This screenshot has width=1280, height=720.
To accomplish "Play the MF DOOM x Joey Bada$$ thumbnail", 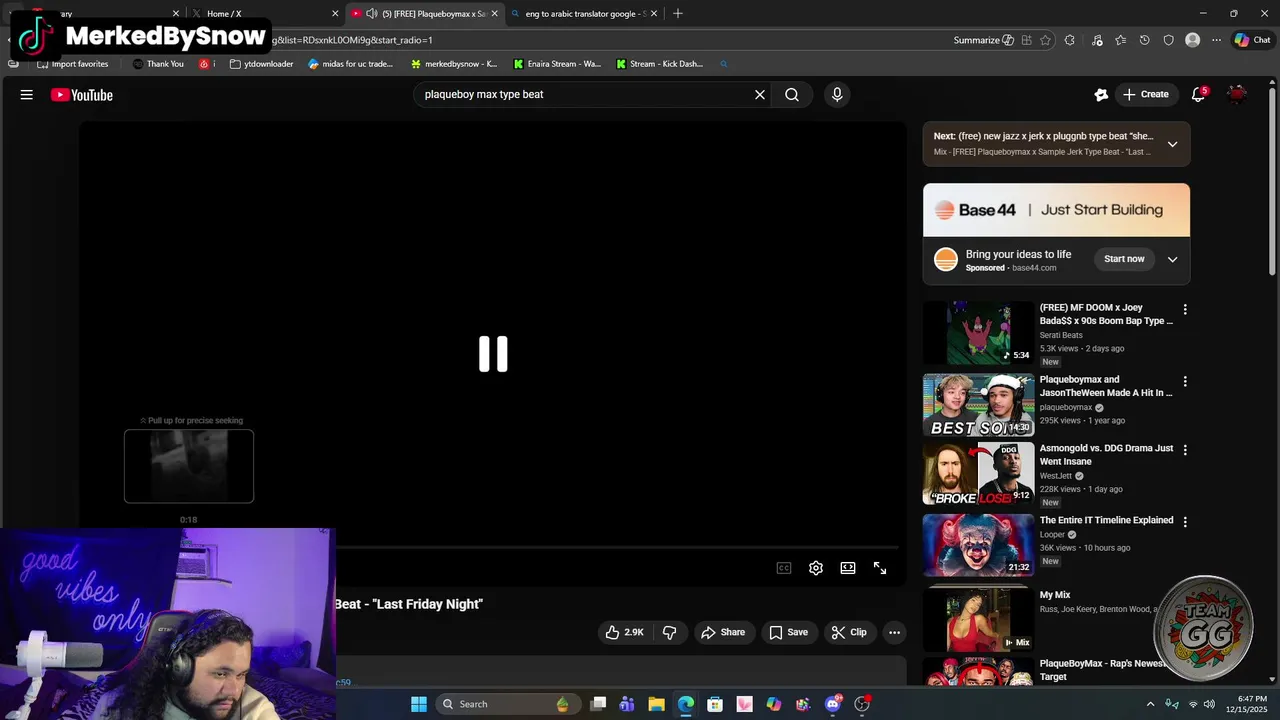I will coord(978,333).
